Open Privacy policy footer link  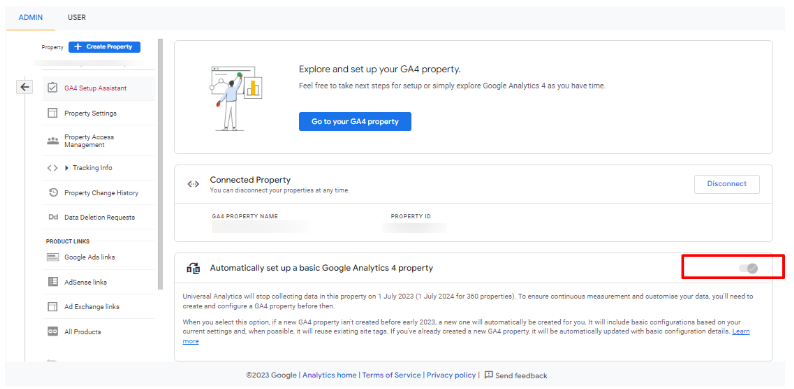451,375
